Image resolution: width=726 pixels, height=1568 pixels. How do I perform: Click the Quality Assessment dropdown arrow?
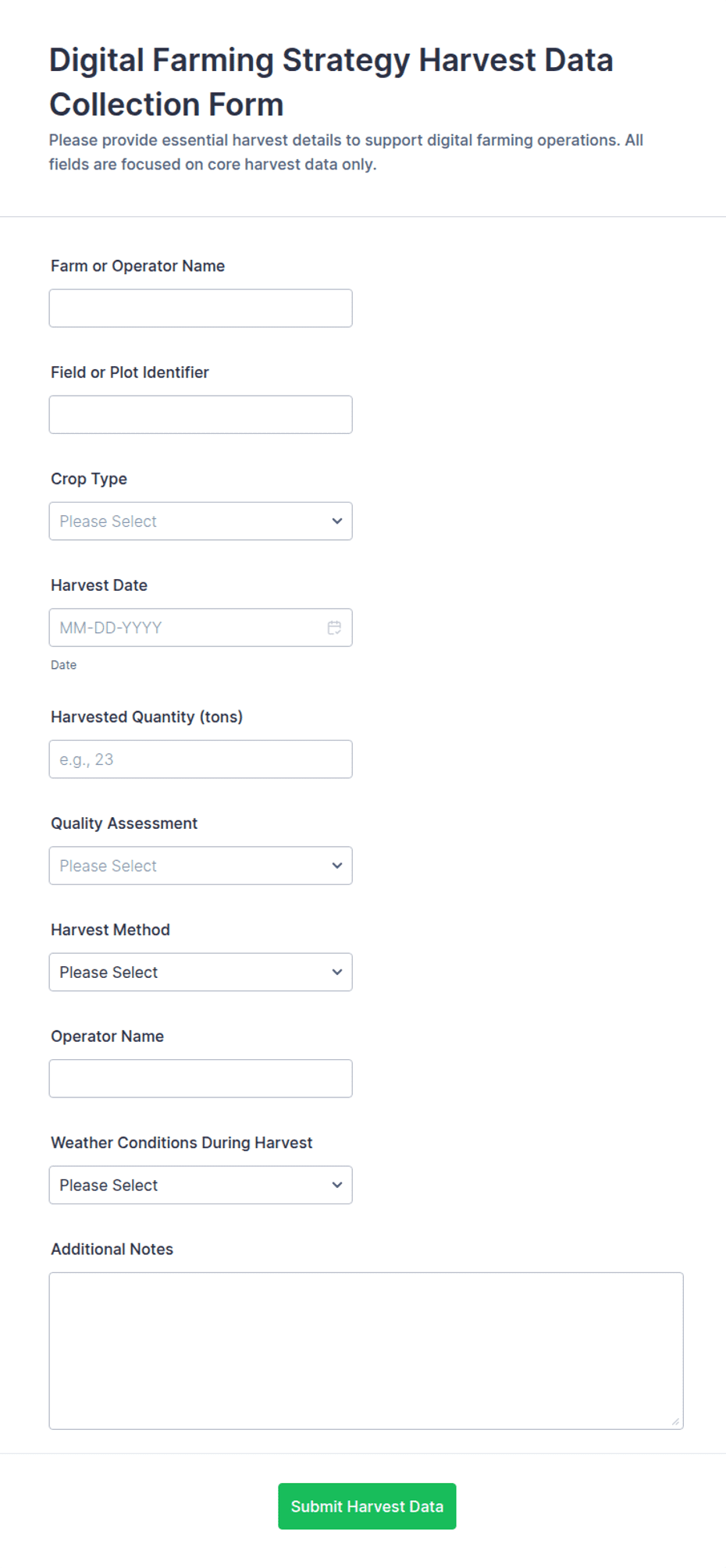(337, 866)
